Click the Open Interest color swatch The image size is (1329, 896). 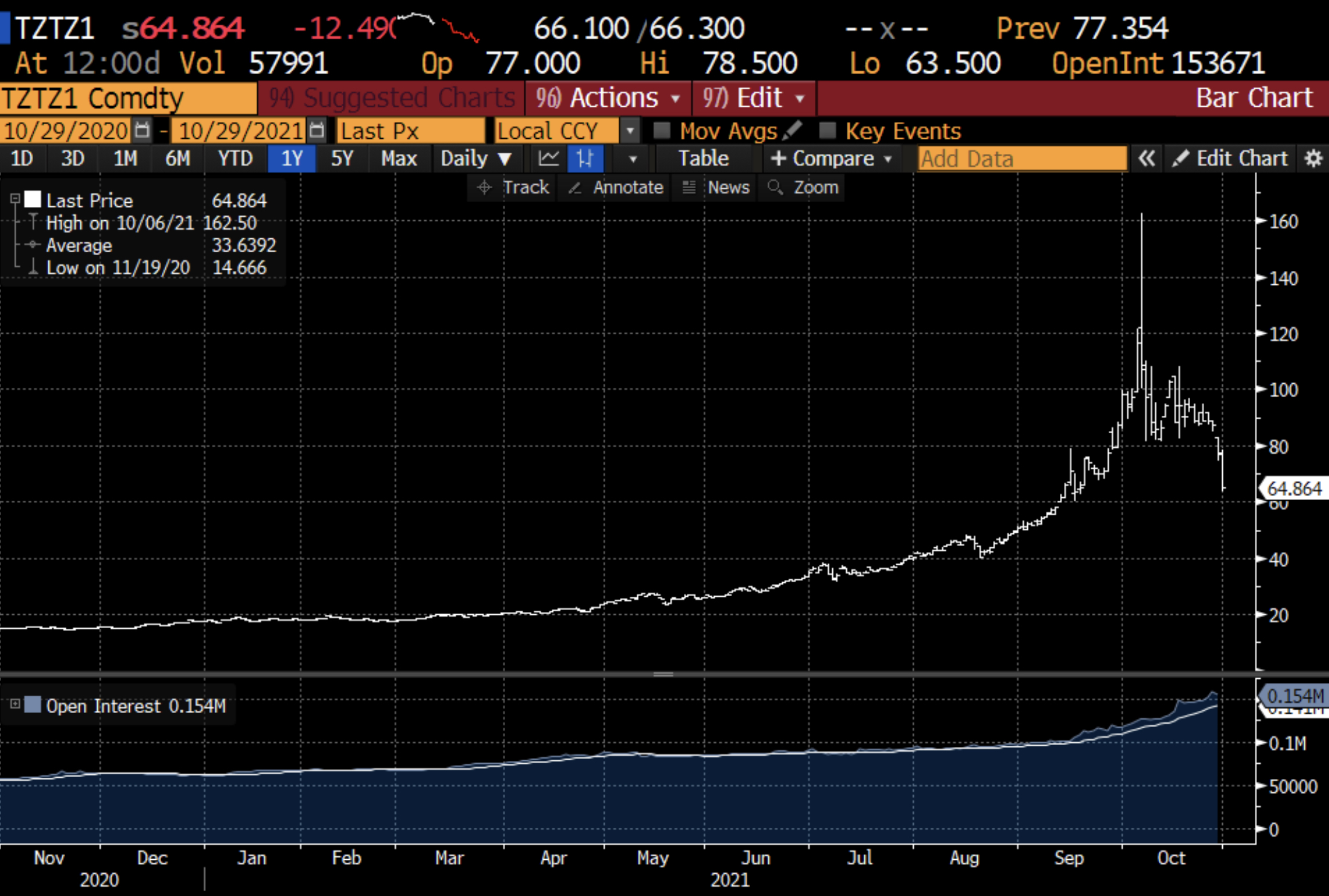coord(33,704)
